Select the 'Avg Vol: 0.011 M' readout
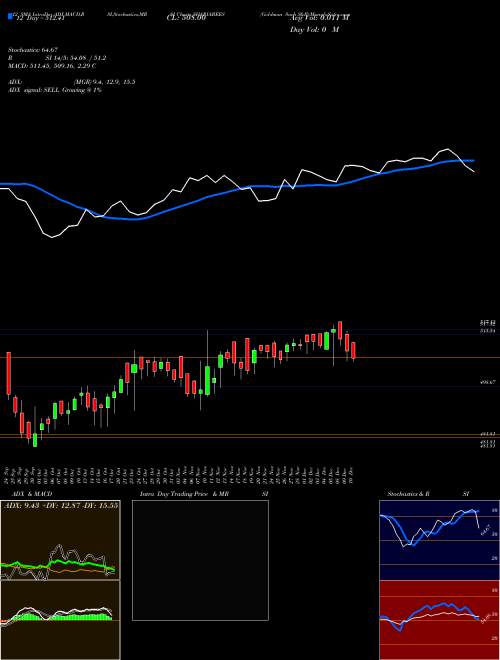 [x=319, y=18]
